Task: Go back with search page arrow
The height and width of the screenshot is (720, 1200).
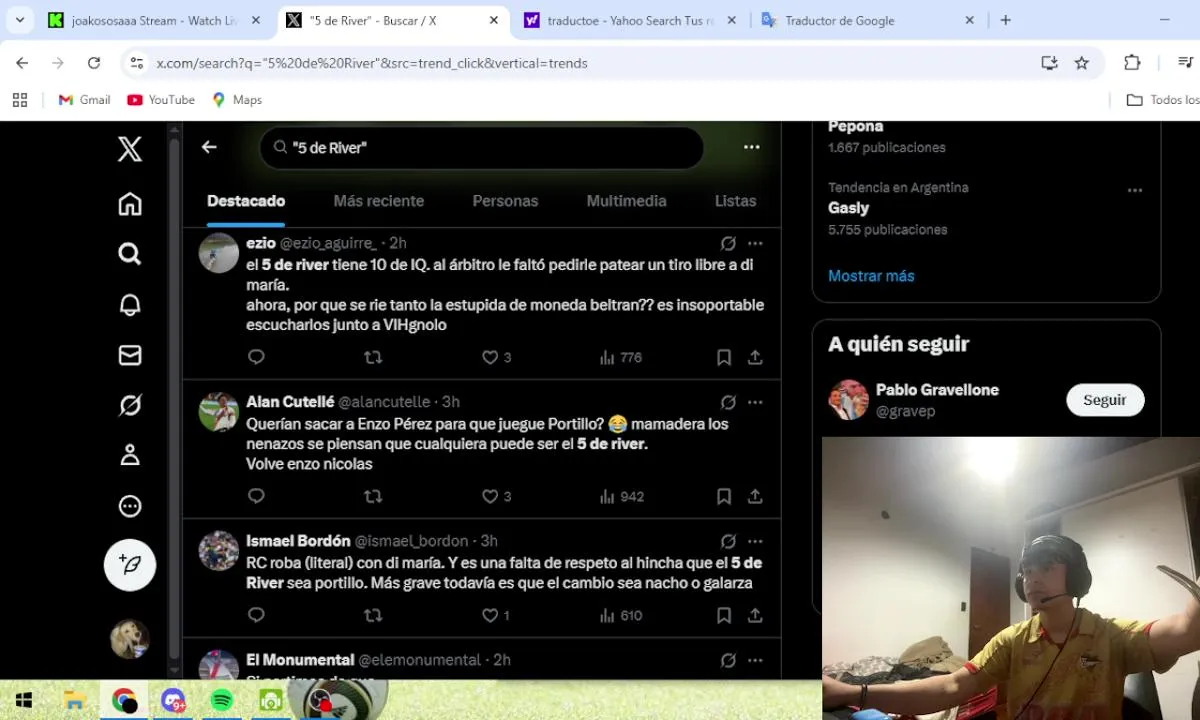Action: pyautogui.click(x=209, y=147)
